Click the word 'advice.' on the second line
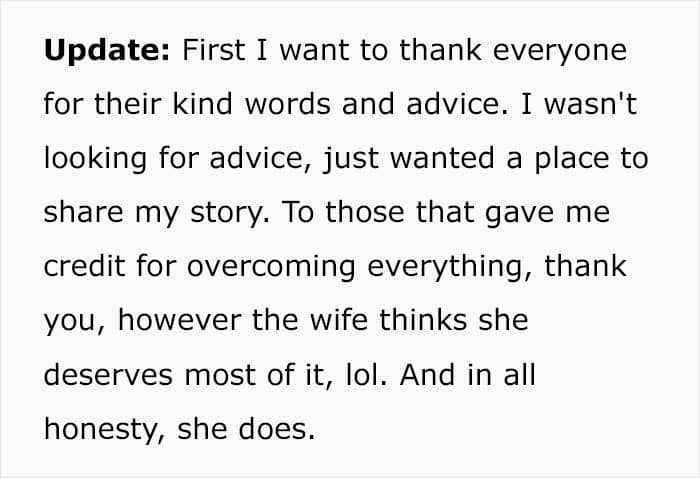 [x=457, y=103]
